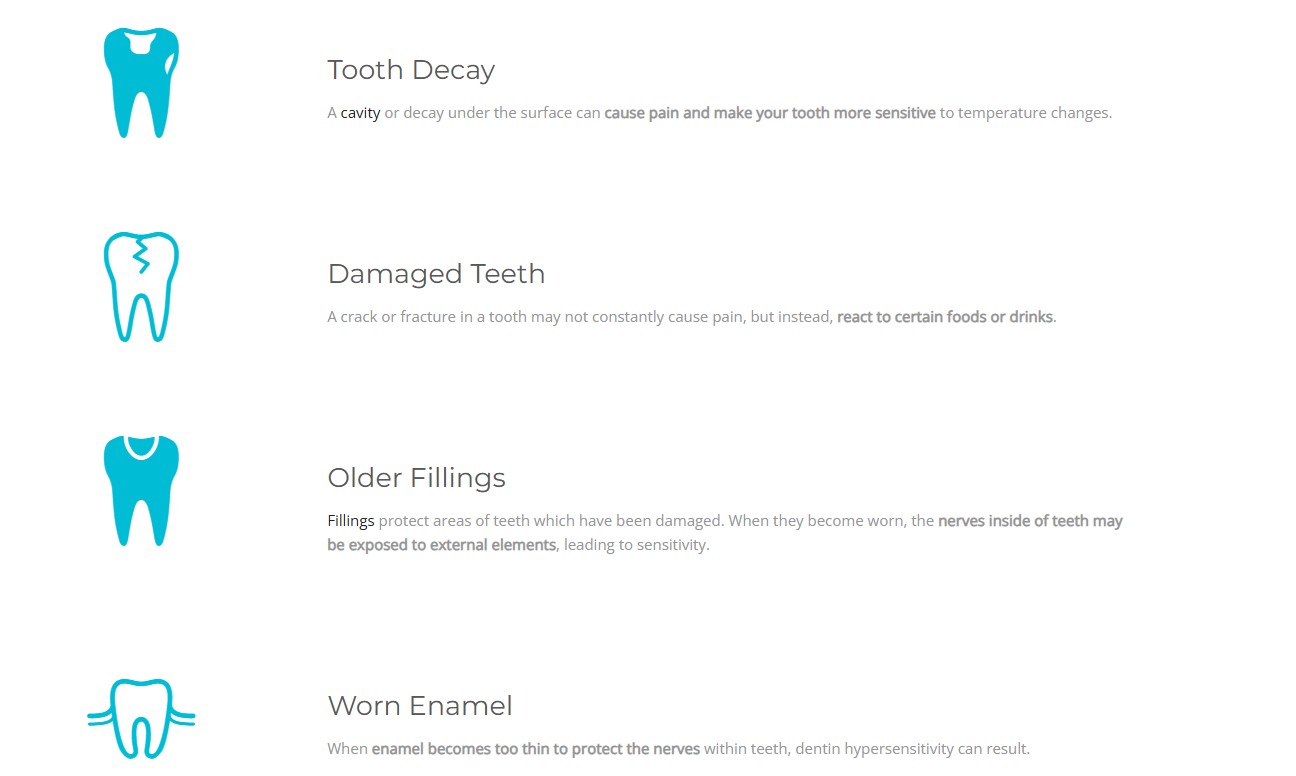This screenshot has width=1296, height=776.
Task: Click the Older Fillings tooth icon
Action: (141, 490)
